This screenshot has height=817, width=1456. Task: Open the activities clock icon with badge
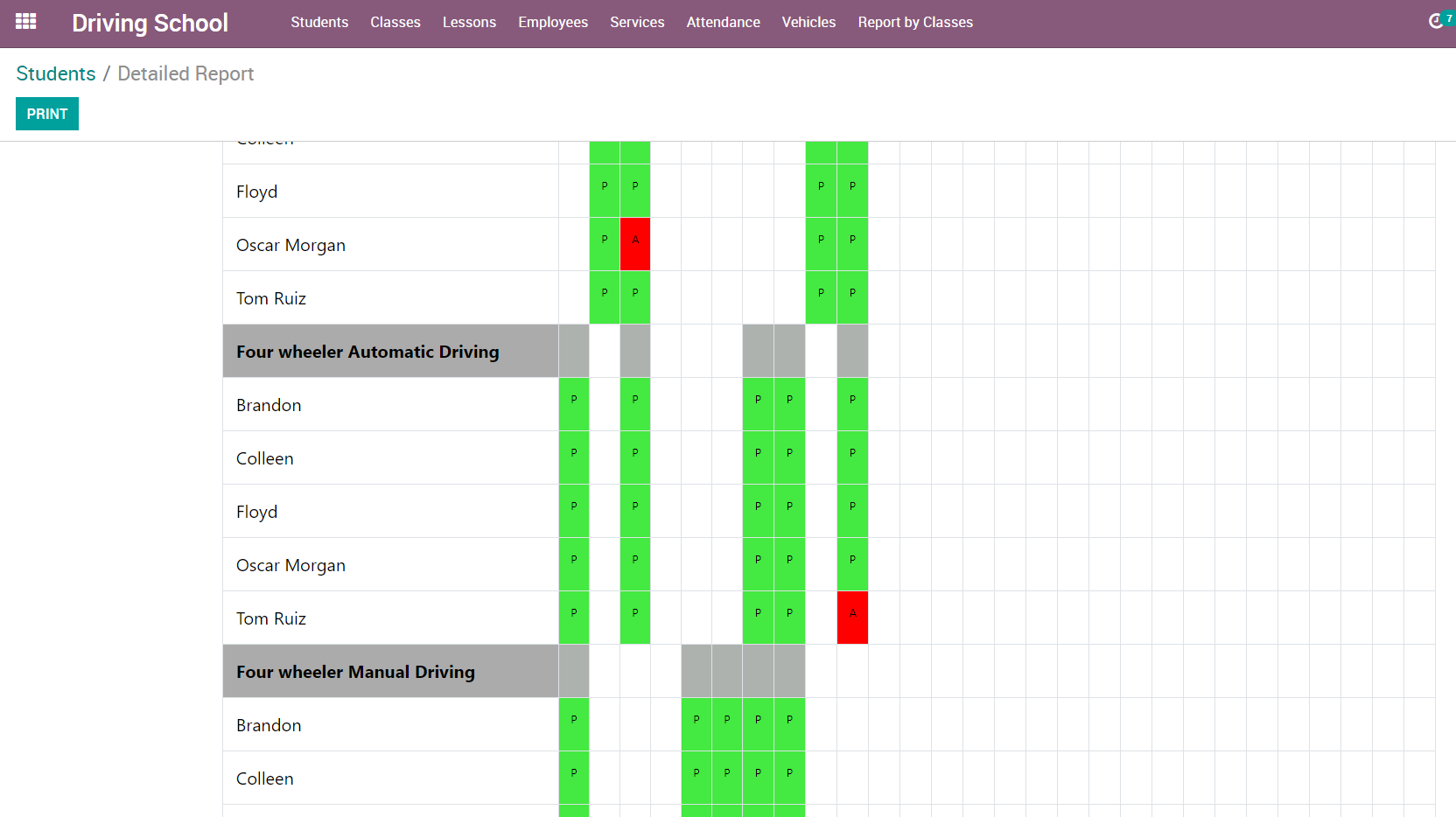point(1436,21)
